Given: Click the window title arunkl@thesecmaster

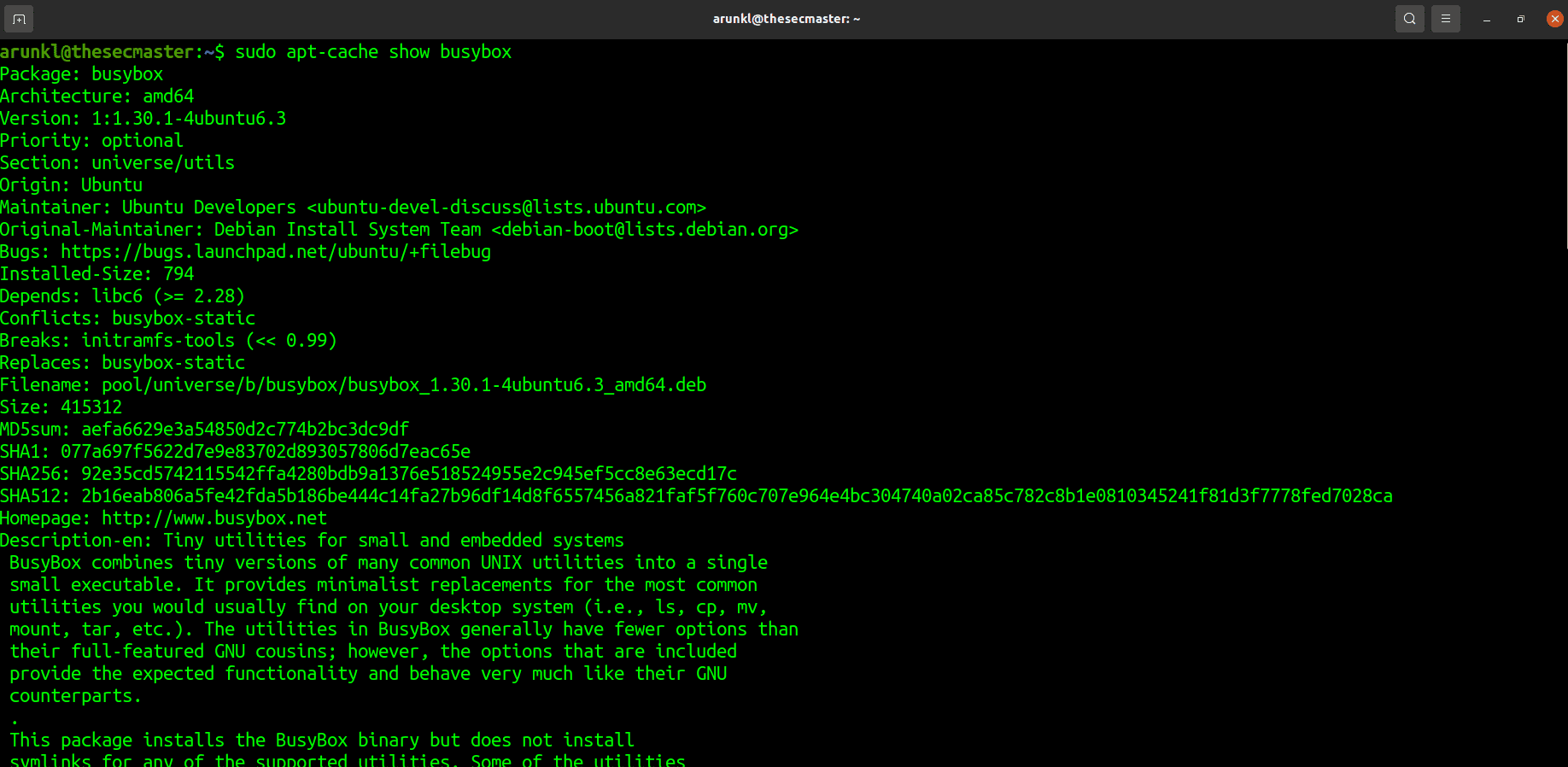Looking at the screenshot, I should click(786, 19).
